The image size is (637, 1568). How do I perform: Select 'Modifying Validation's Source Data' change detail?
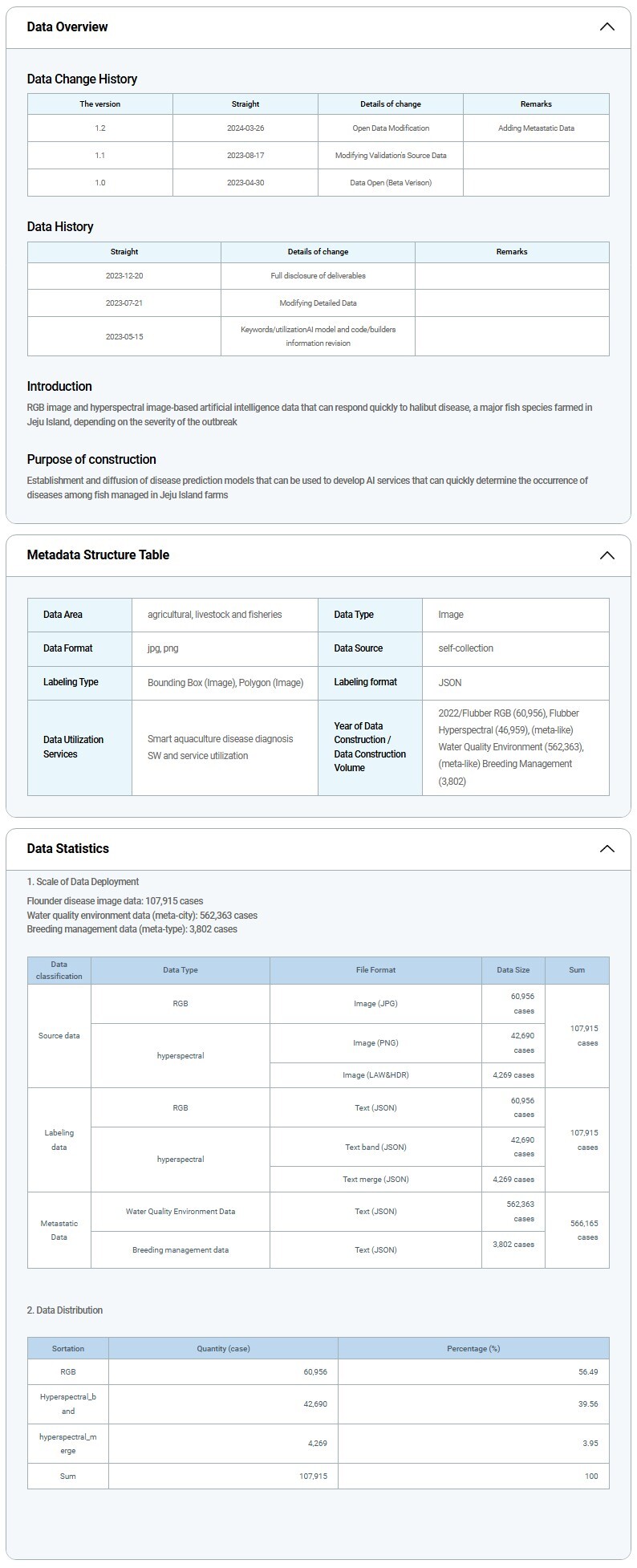tap(391, 156)
